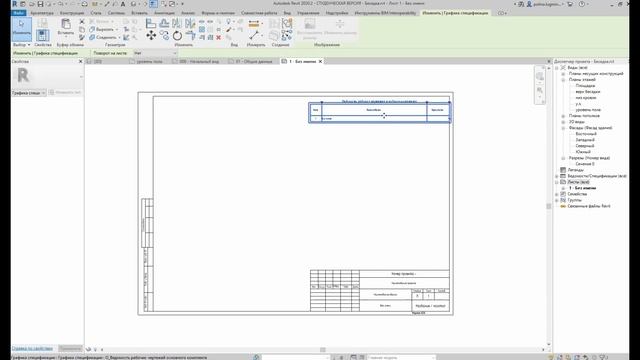Click the Revit R application logo

click(14, 4)
